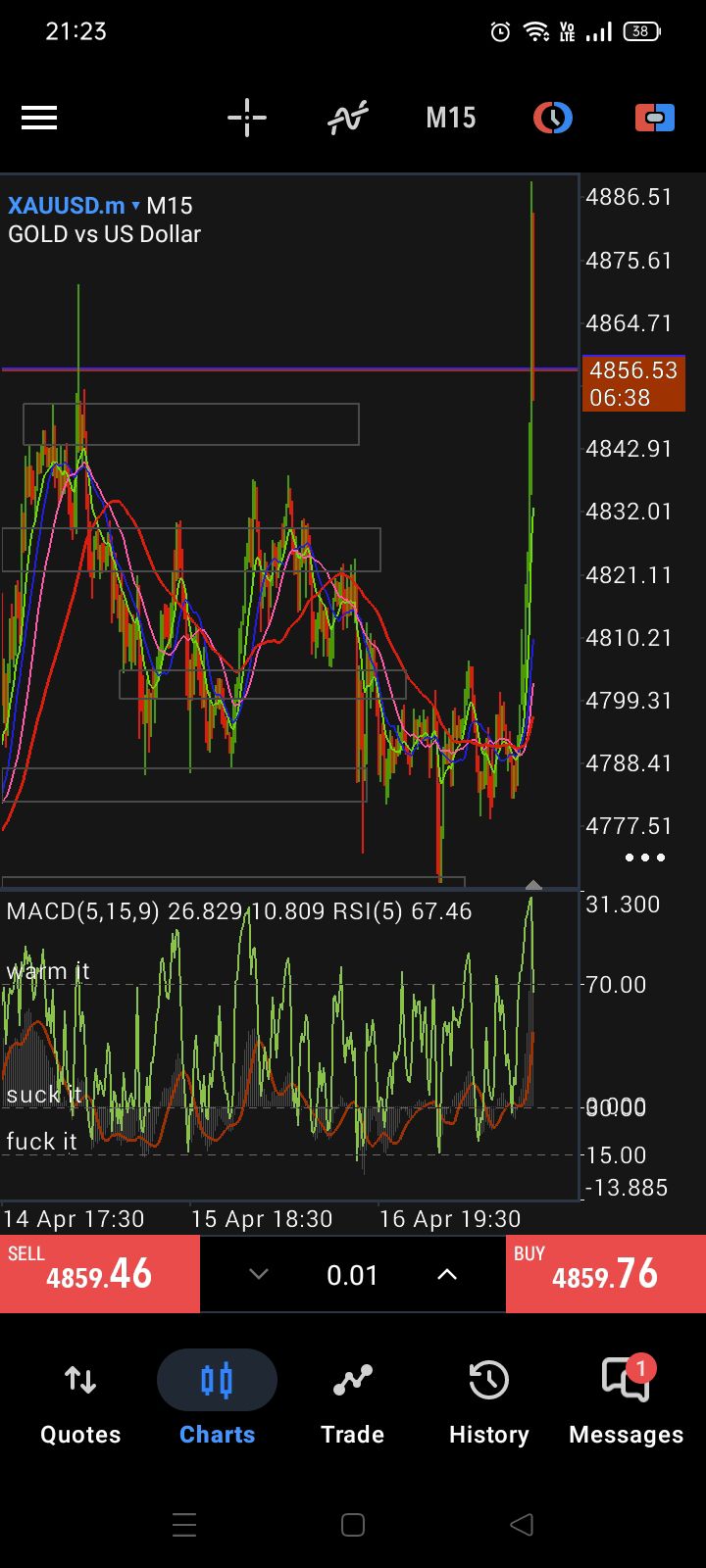The width and height of the screenshot is (706, 1568).
Task: Open the M15 timeframe selector
Action: pyautogui.click(x=450, y=119)
